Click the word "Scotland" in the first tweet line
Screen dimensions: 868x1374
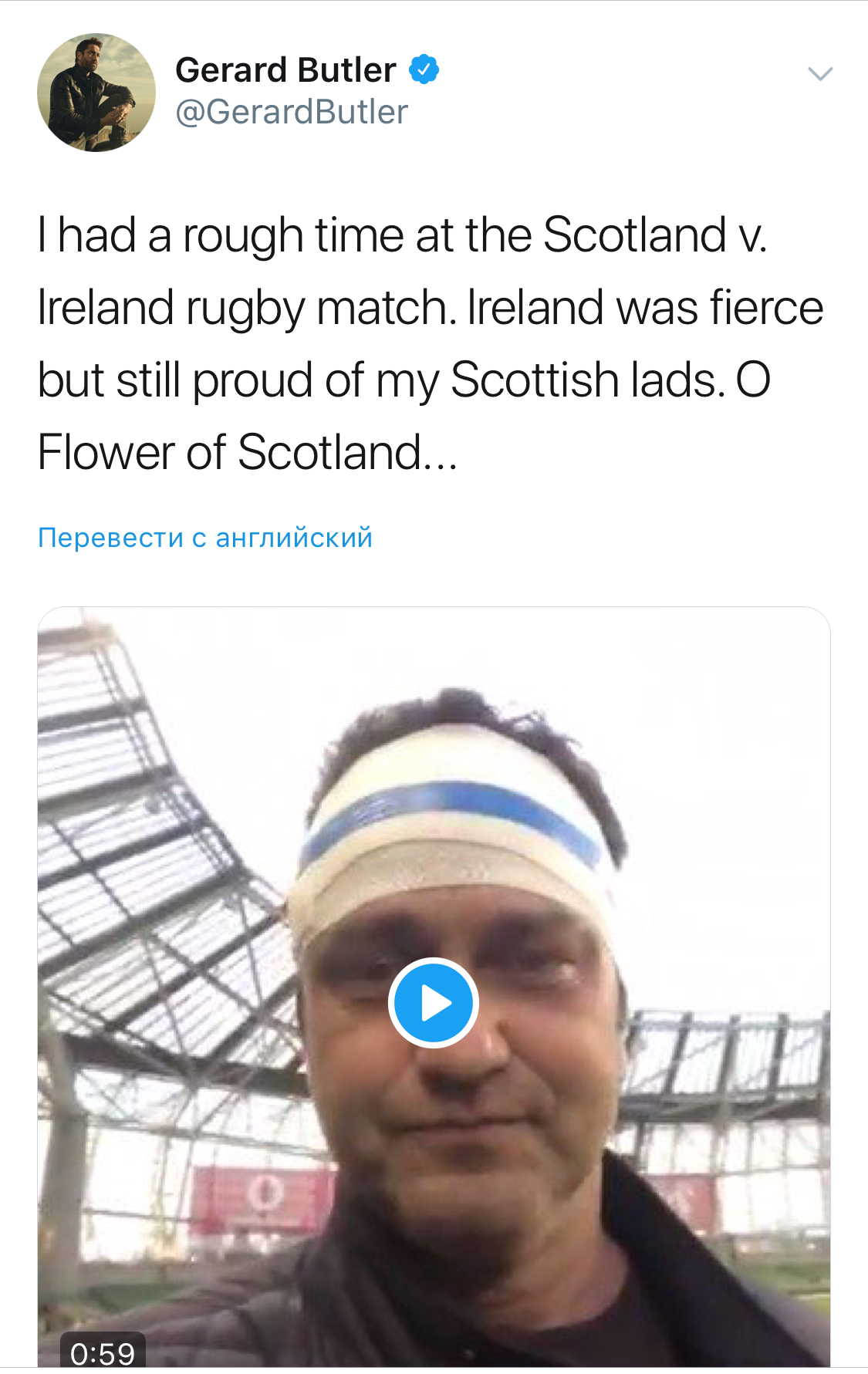pyautogui.click(x=634, y=235)
